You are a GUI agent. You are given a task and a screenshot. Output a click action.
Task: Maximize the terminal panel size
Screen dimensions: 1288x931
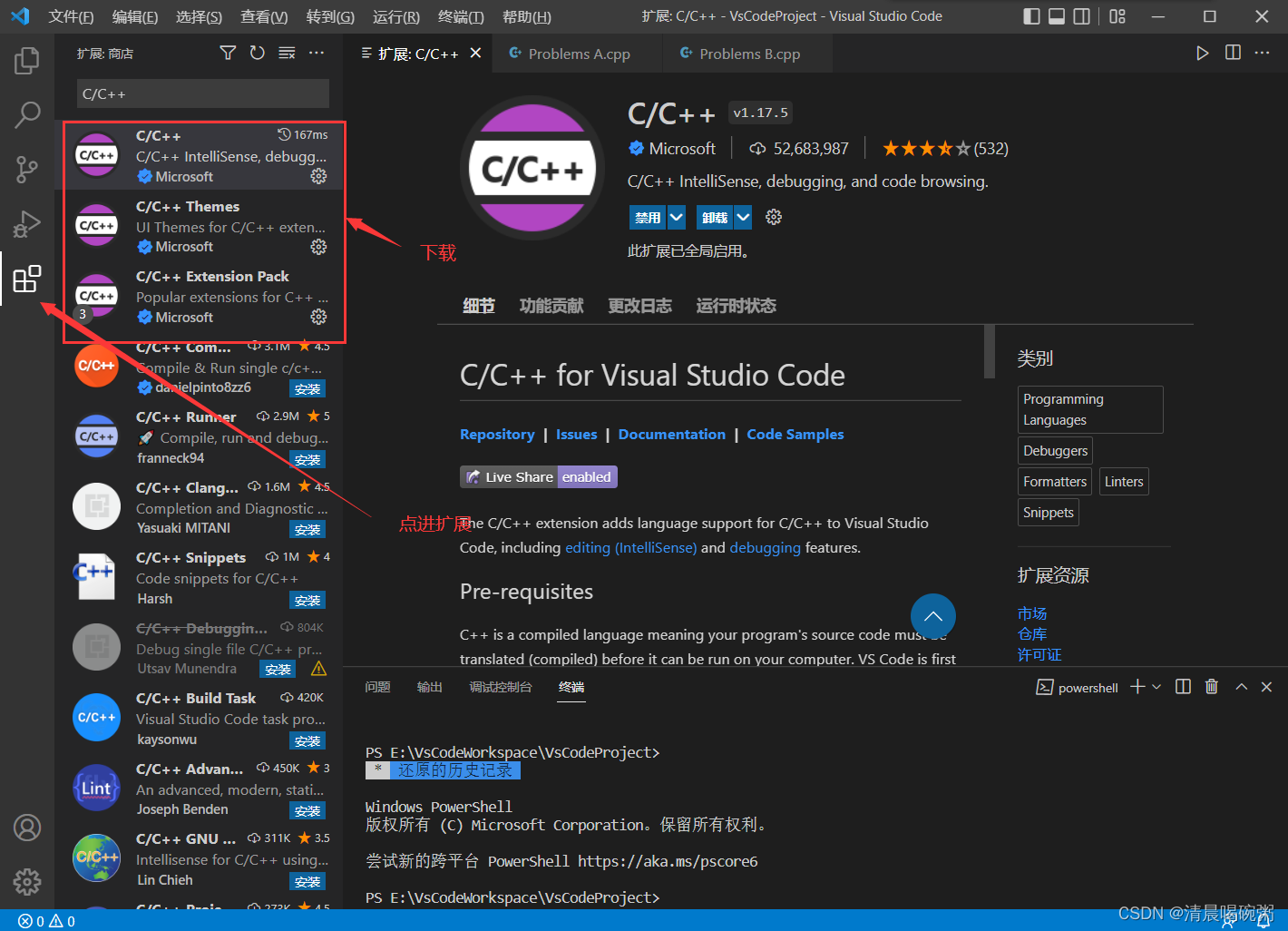pyautogui.click(x=1242, y=687)
